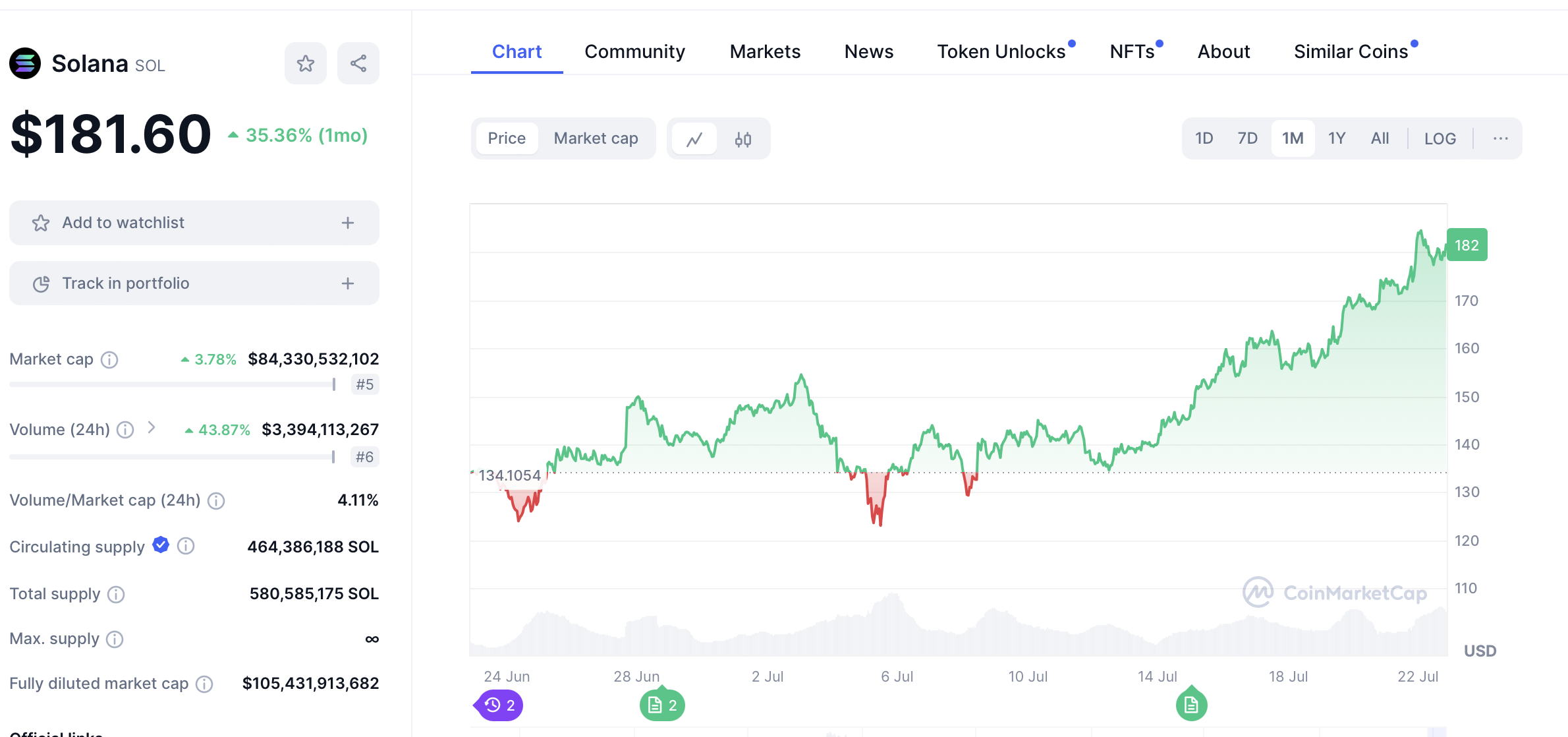Expand Track in portfolio plus button

[x=348, y=283]
